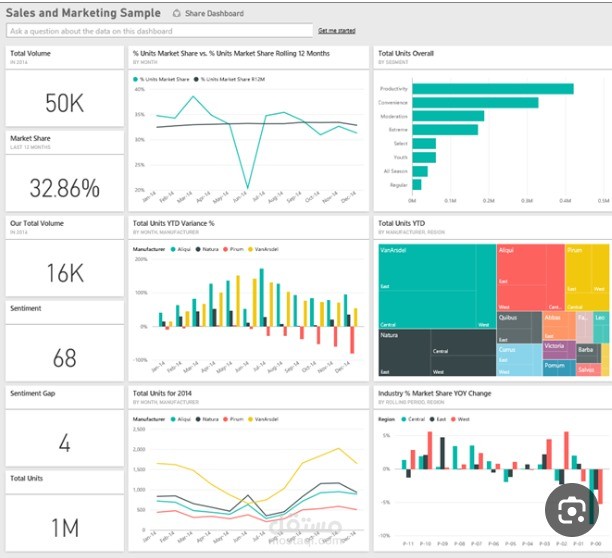The width and height of the screenshot is (612, 558).
Task: Open the Total Units 1M tile
Action: pyautogui.click(x=64, y=511)
